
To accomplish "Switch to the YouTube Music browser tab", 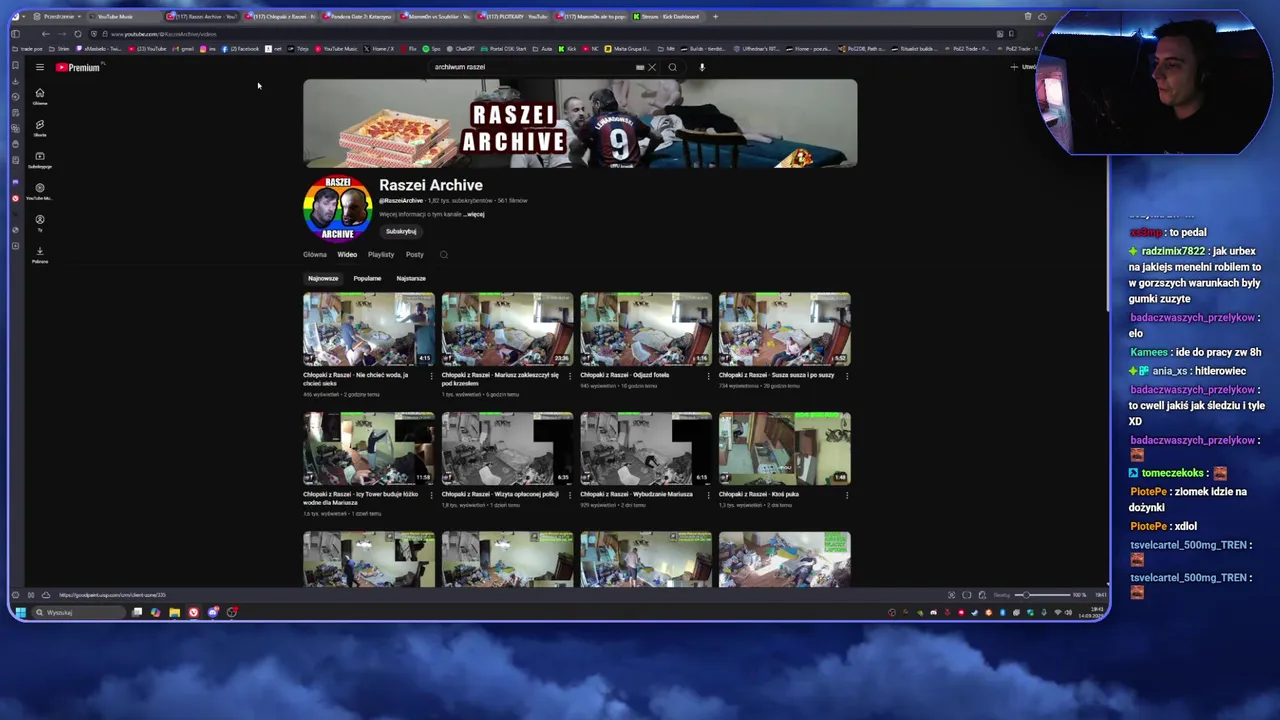I will tap(122, 16).
